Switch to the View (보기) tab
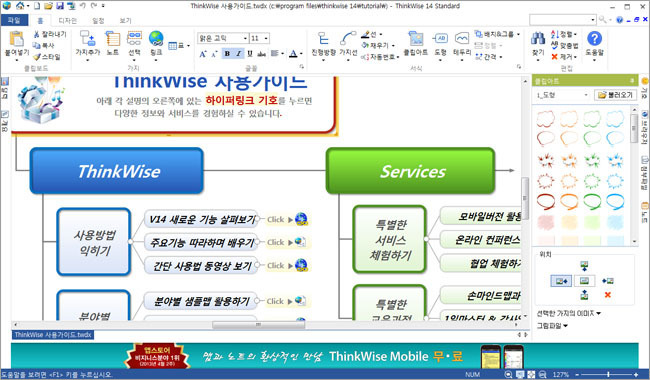 [125, 20]
